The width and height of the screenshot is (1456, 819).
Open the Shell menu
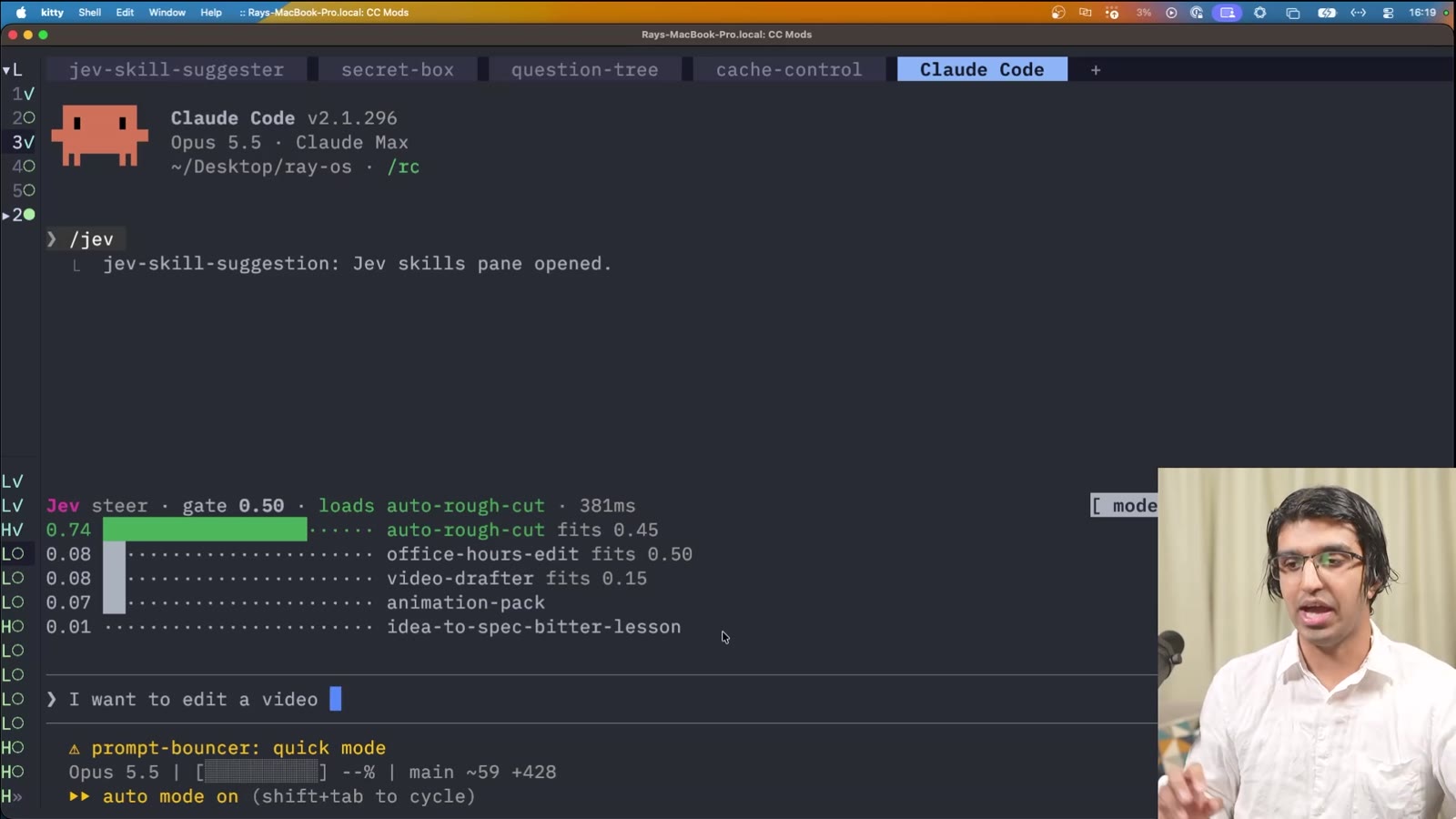tap(89, 13)
